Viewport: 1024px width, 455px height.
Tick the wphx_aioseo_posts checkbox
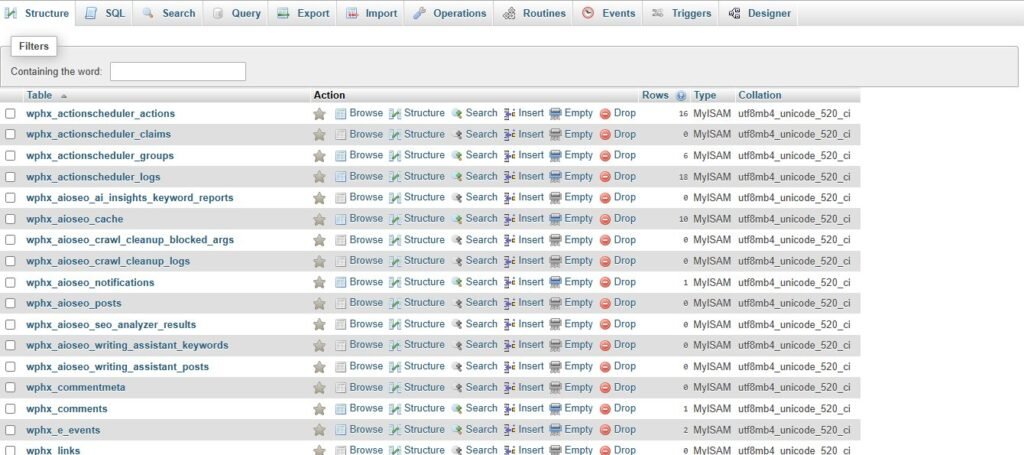tap(10, 304)
